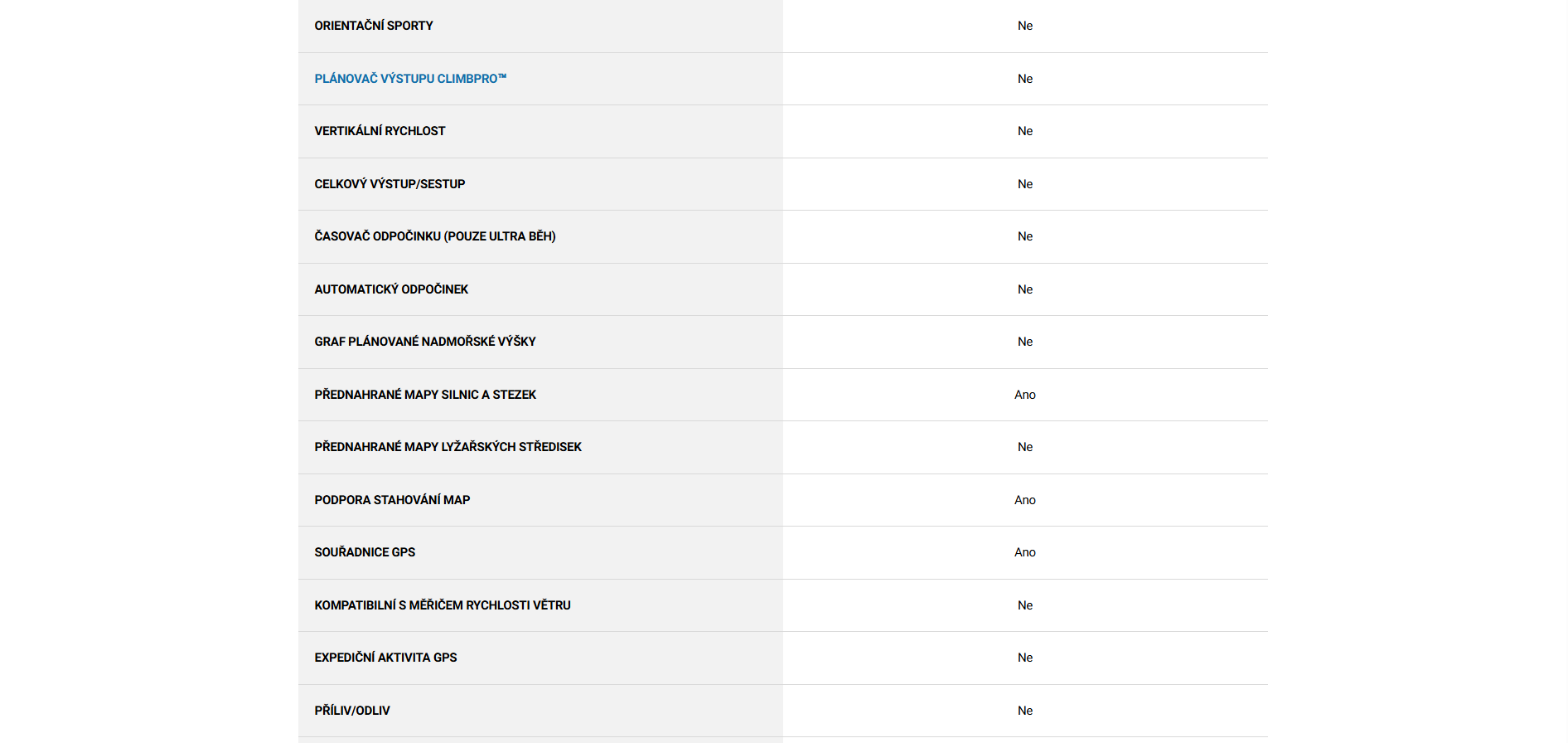Select Ano value beside Podpora stahování map

coord(1025,500)
